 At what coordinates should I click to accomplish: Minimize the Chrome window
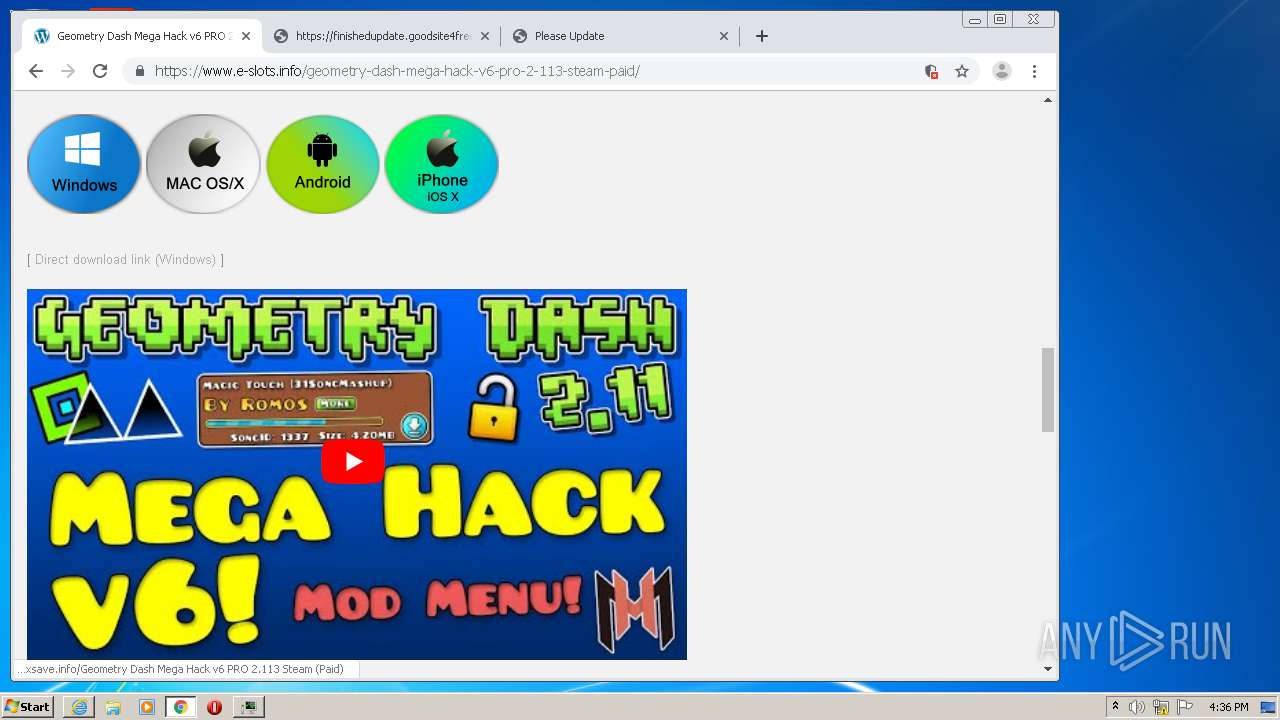pyautogui.click(x=975, y=19)
